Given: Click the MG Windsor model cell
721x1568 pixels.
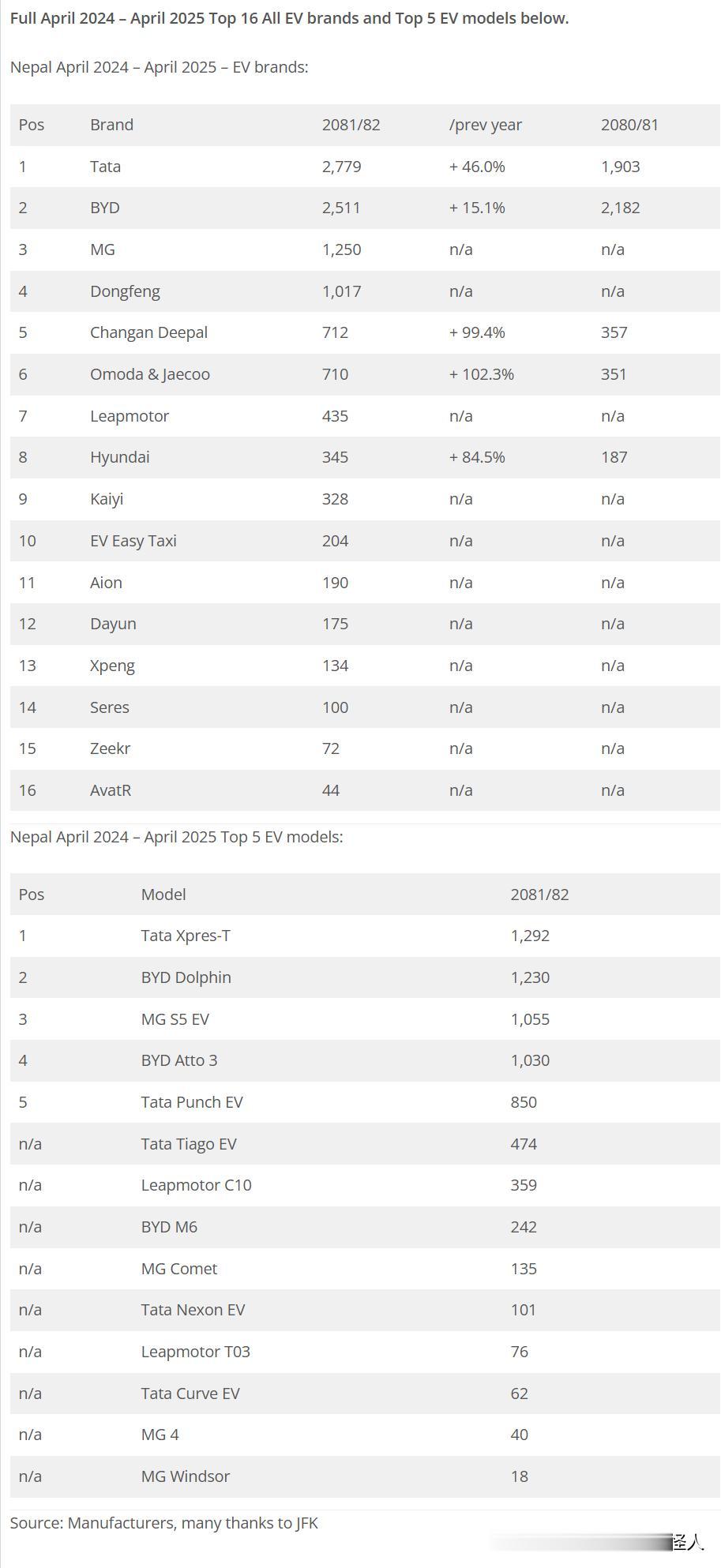Looking at the screenshot, I should tap(186, 1476).
